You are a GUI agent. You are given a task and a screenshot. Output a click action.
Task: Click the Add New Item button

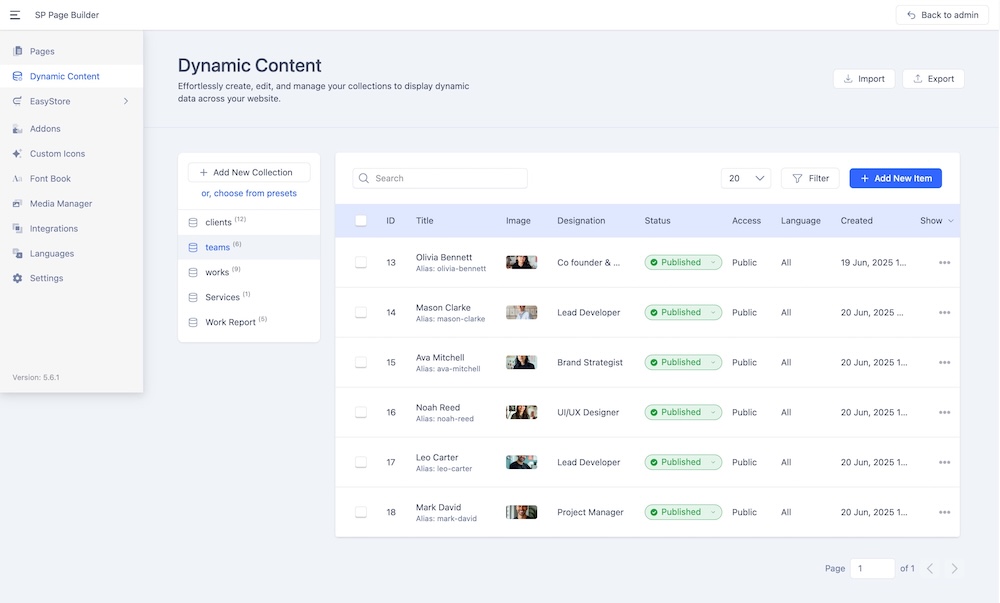tap(895, 178)
